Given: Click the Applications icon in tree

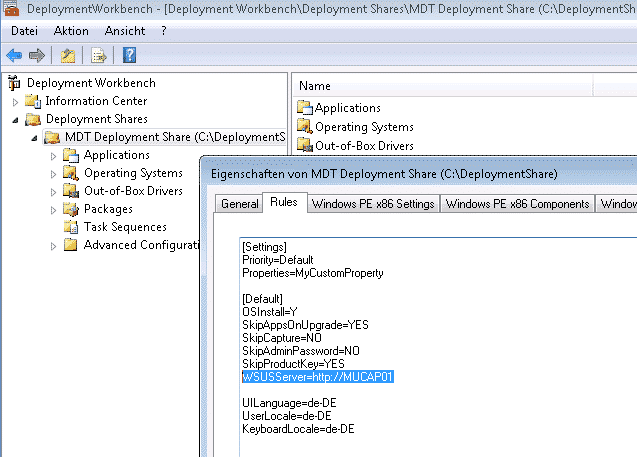Looking at the screenshot, I should [x=71, y=155].
